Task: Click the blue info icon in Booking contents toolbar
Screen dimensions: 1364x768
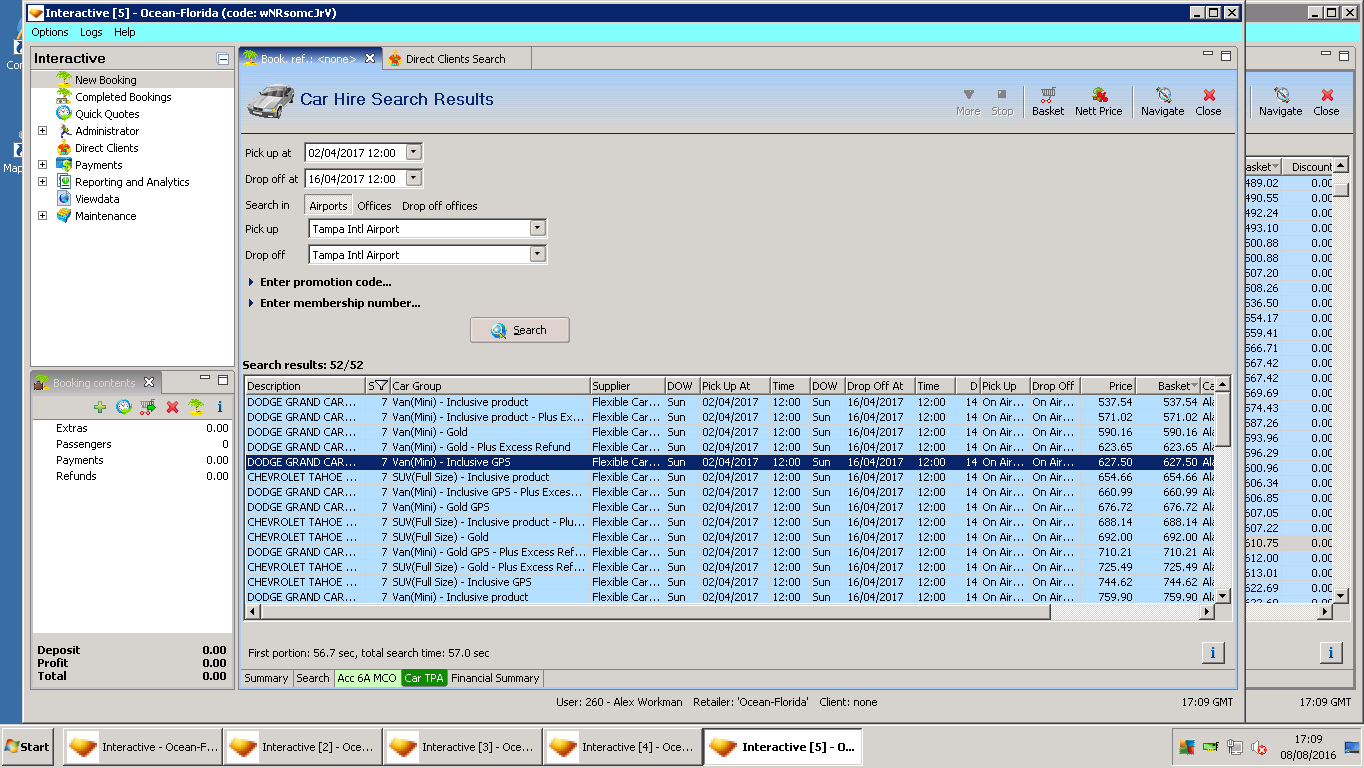Action: (219, 407)
